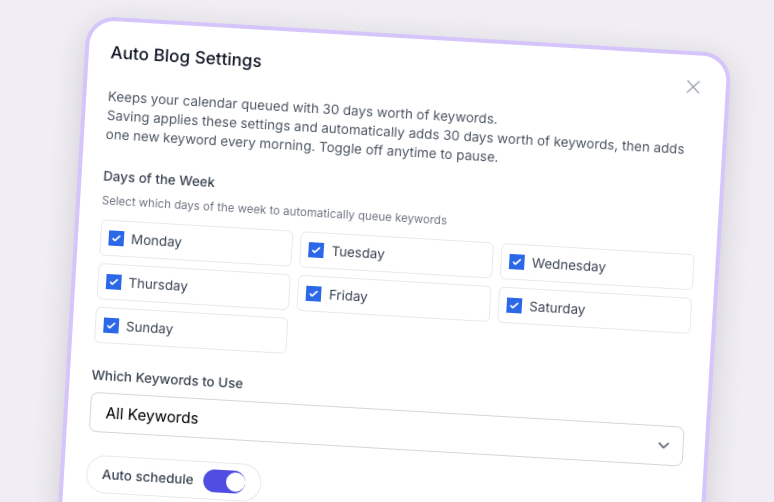Untick the Thursday checkbox
Image resolution: width=774 pixels, height=502 pixels.
pos(114,282)
